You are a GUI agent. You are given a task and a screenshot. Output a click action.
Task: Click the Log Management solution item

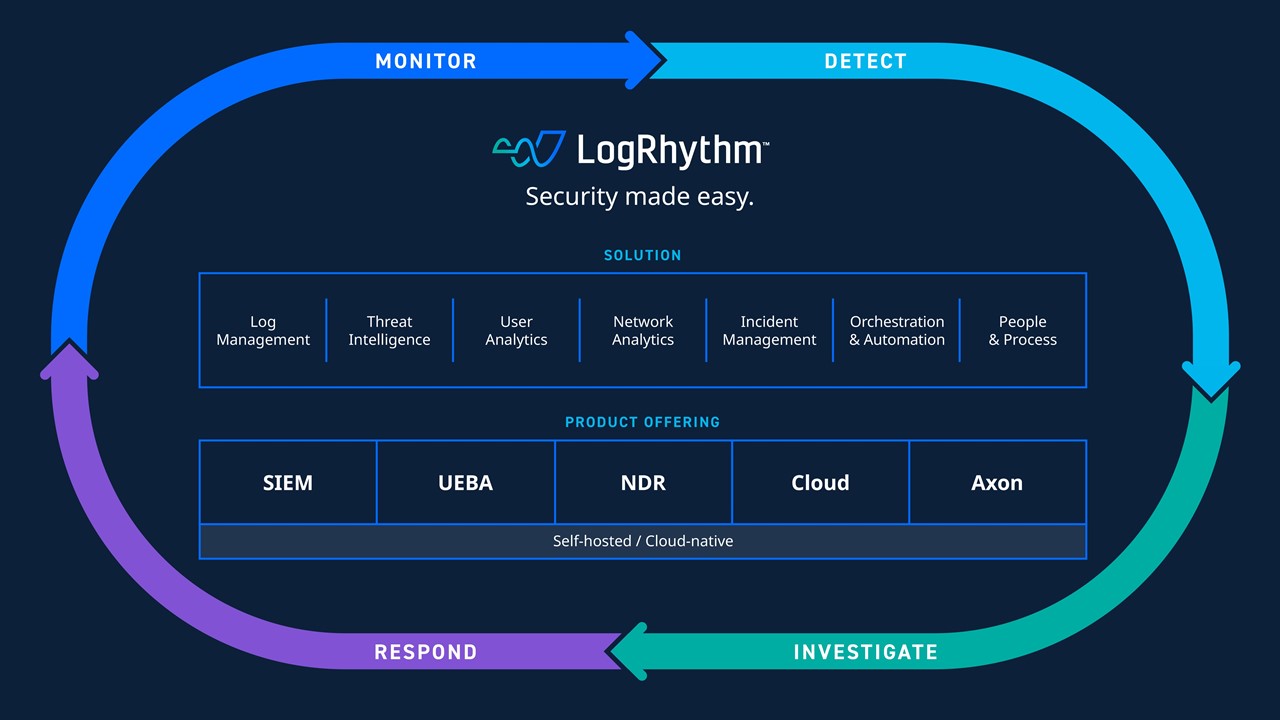point(263,331)
